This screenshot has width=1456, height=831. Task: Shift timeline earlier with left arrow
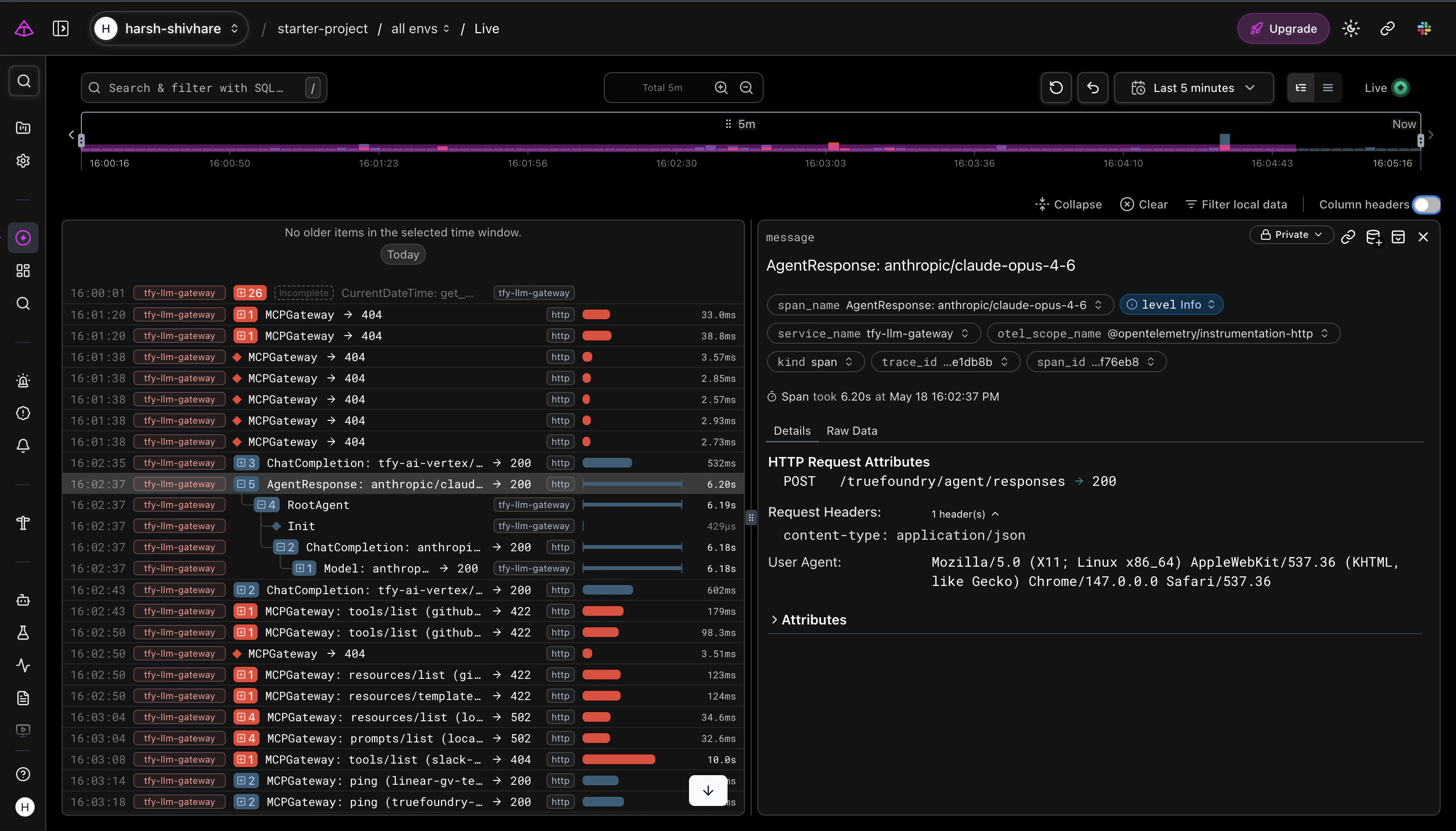(x=71, y=135)
